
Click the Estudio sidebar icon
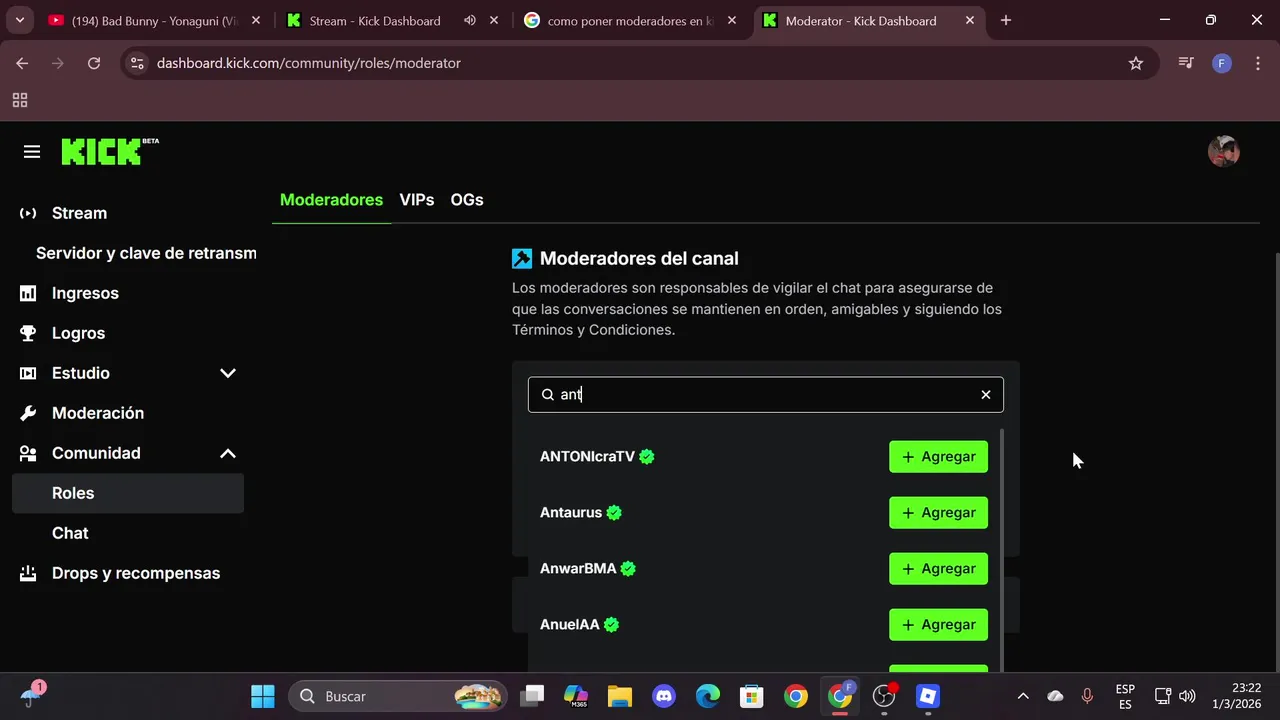(x=28, y=373)
